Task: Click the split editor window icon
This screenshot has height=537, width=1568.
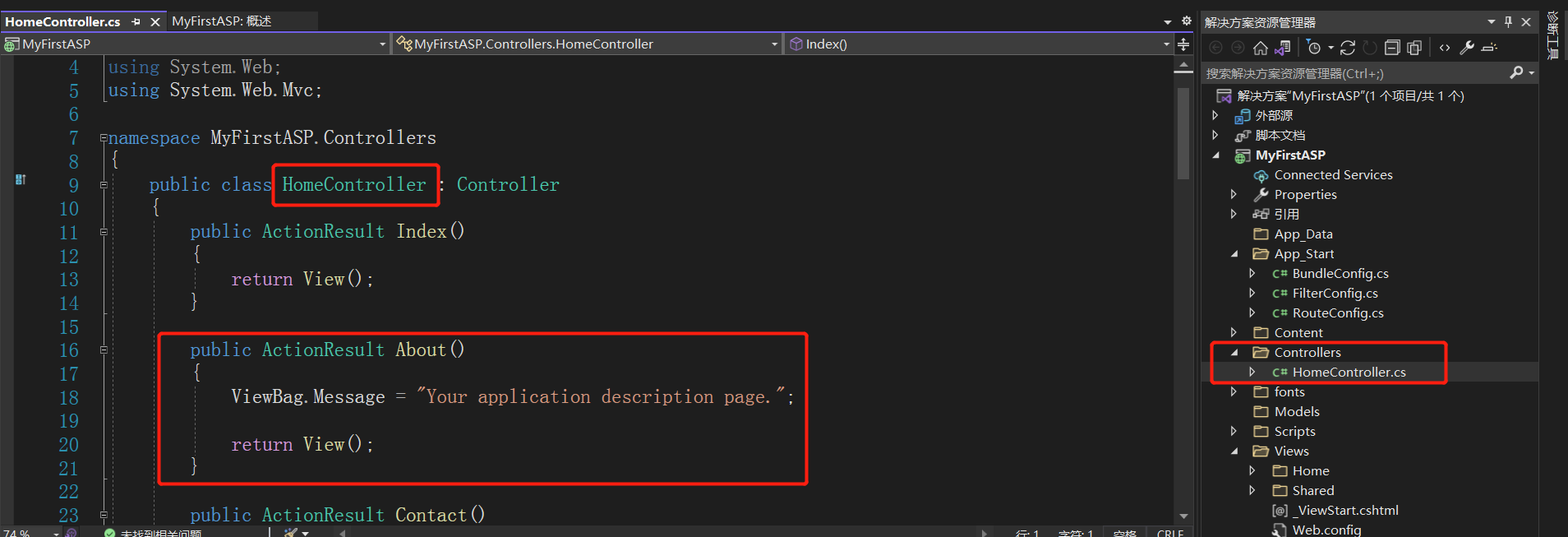Action: tap(1183, 44)
